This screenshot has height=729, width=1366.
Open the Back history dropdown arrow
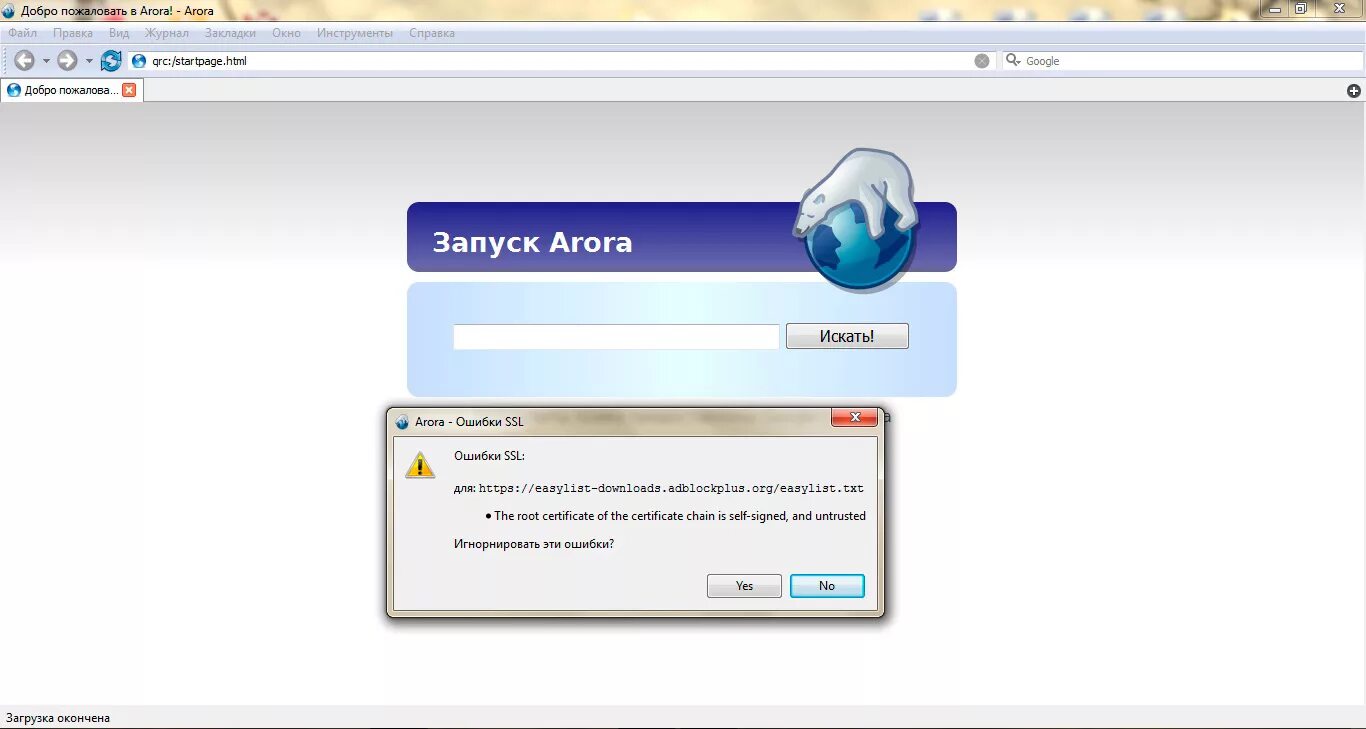(x=46, y=61)
